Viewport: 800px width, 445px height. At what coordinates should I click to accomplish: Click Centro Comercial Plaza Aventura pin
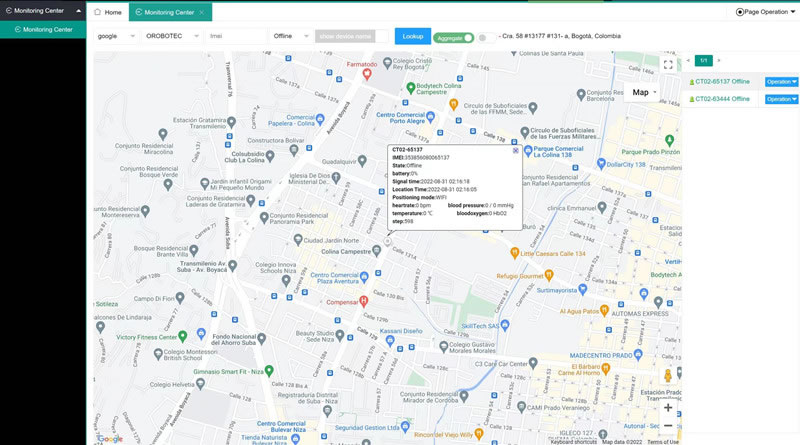click(x=364, y=278)
